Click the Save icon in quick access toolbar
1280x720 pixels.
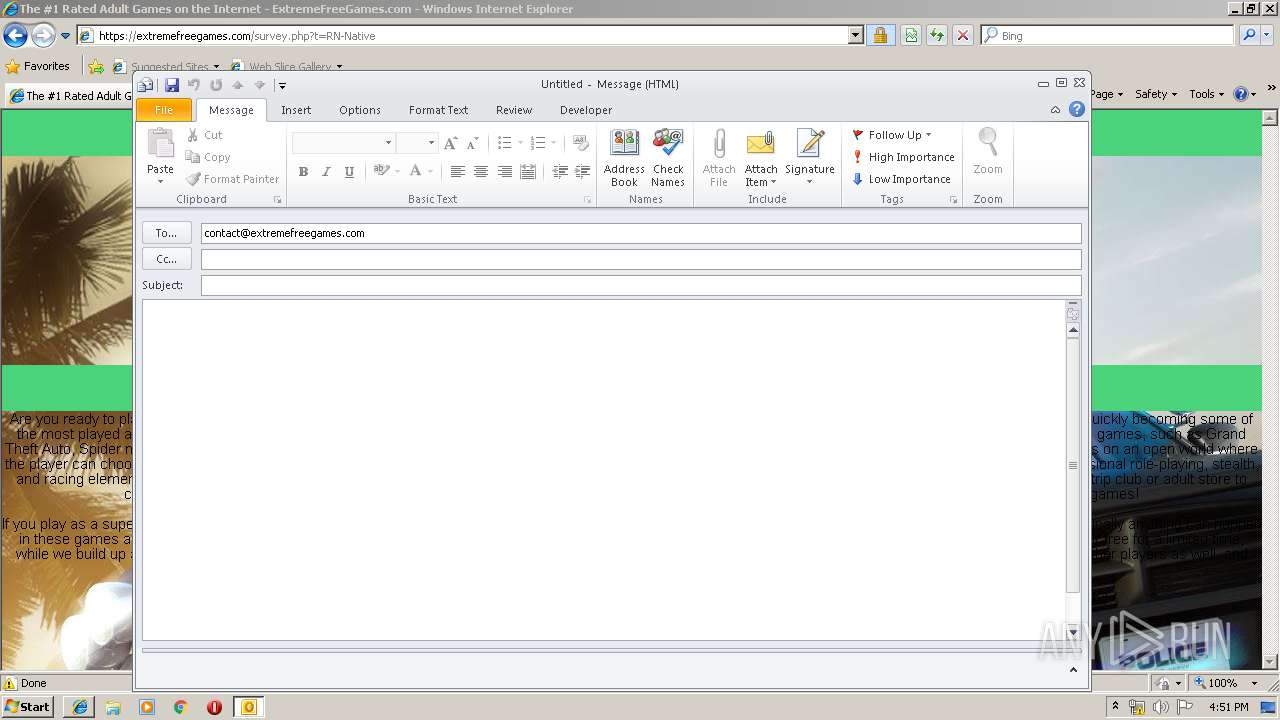point(172,85)
